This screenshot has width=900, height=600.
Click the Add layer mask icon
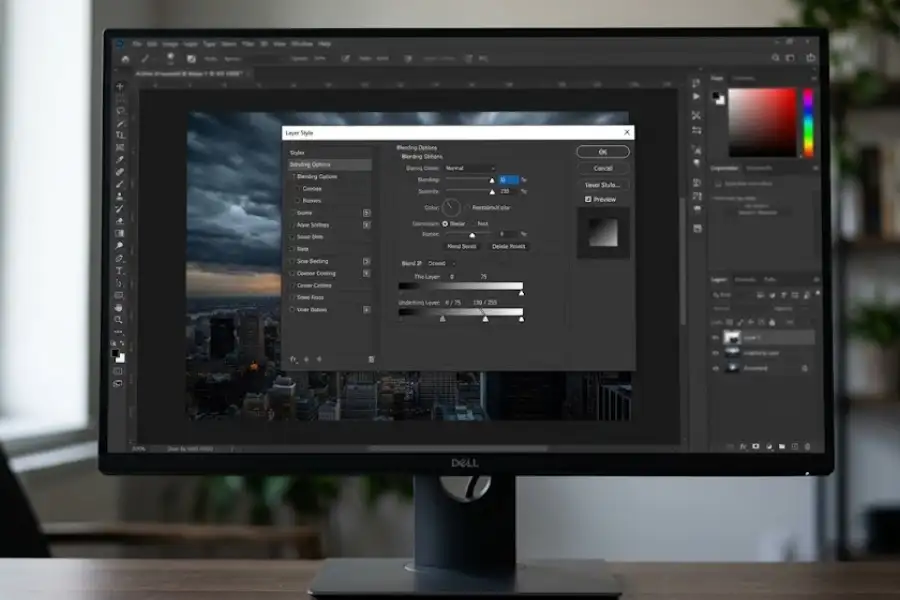click(x=754, y=445)
